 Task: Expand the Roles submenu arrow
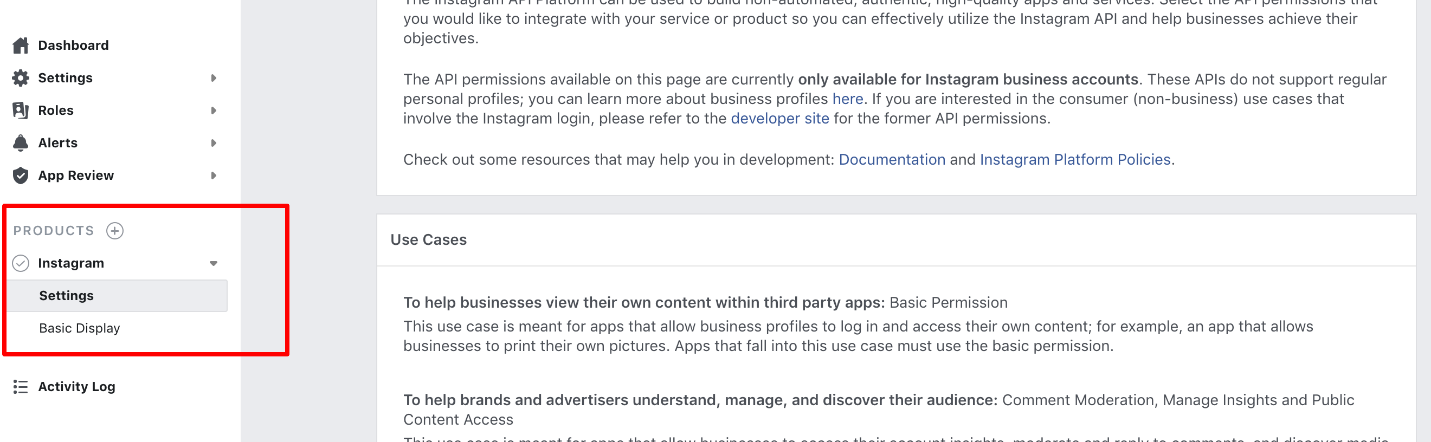(x=213, y=111)
